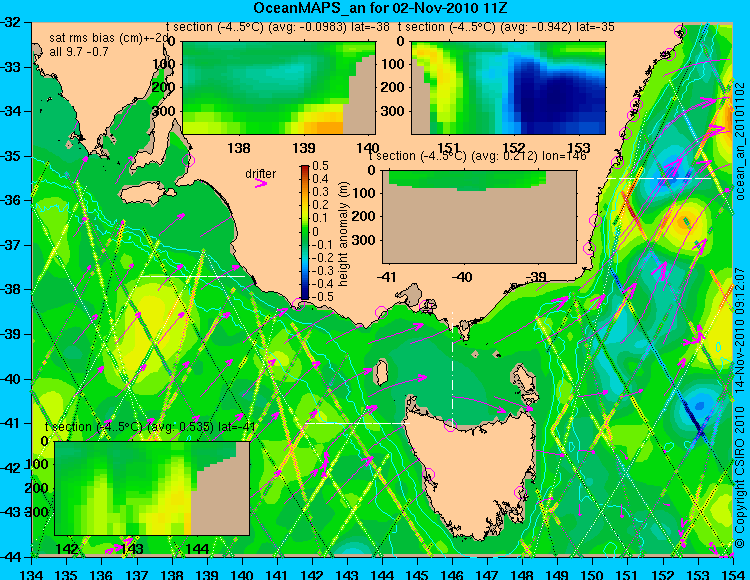
Task: Click the -40 tick under the lon=146 inset
Action: tap(462, 277)
